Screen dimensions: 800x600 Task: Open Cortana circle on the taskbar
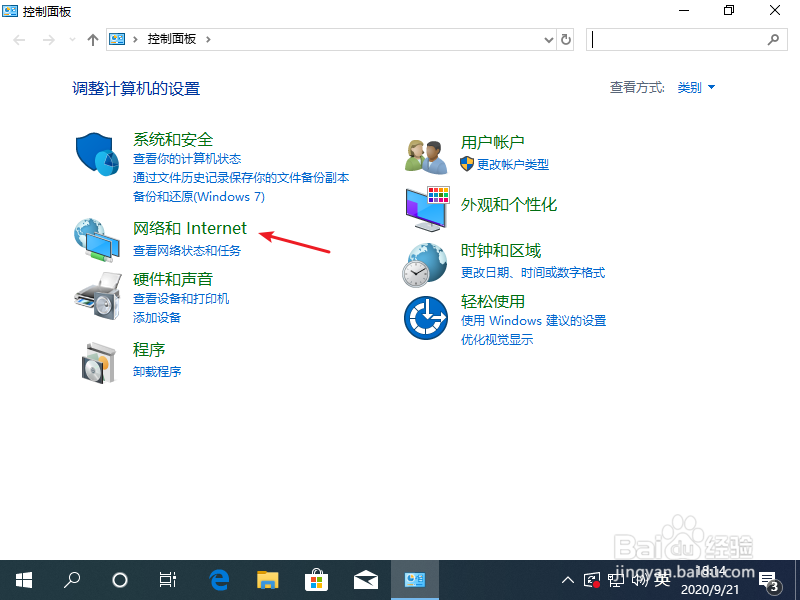point(120,580)
